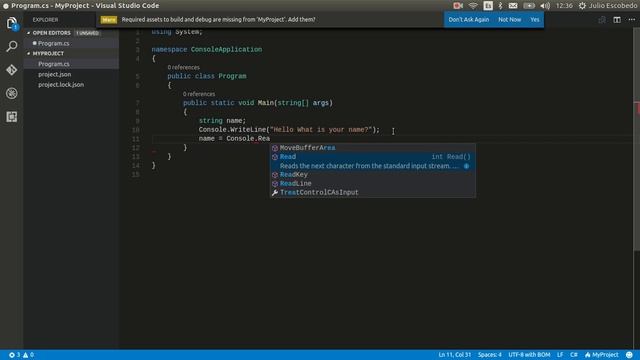Click the EXPLORER panel title
Image resolution: width=640 pixels, height=360 pixels.
(x=45, y=20)
